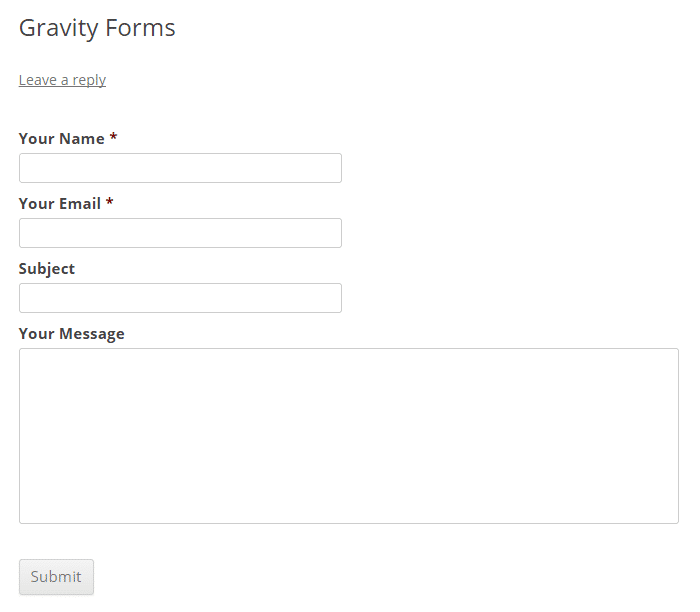
Task: Click the word Message in textarea label
Action: (92, 334)
